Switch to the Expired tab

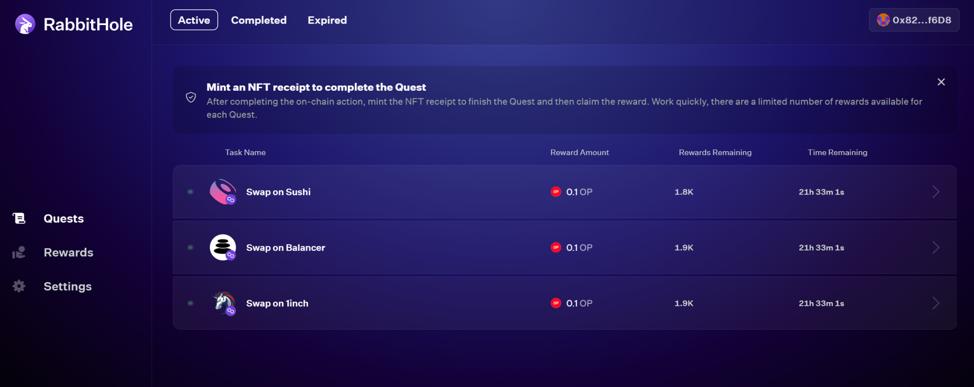(x=327, y=20)
